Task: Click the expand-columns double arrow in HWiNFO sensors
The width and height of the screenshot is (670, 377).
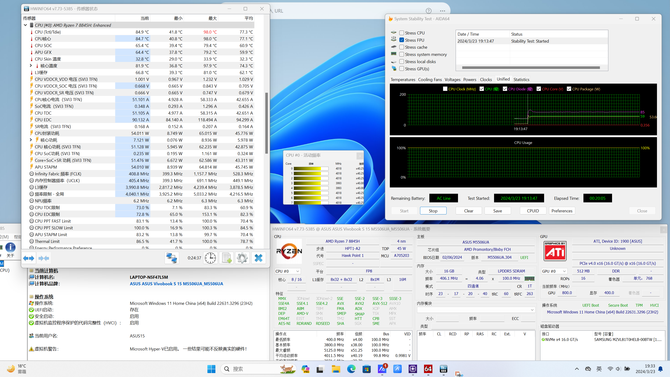Action: coord(29,258)
